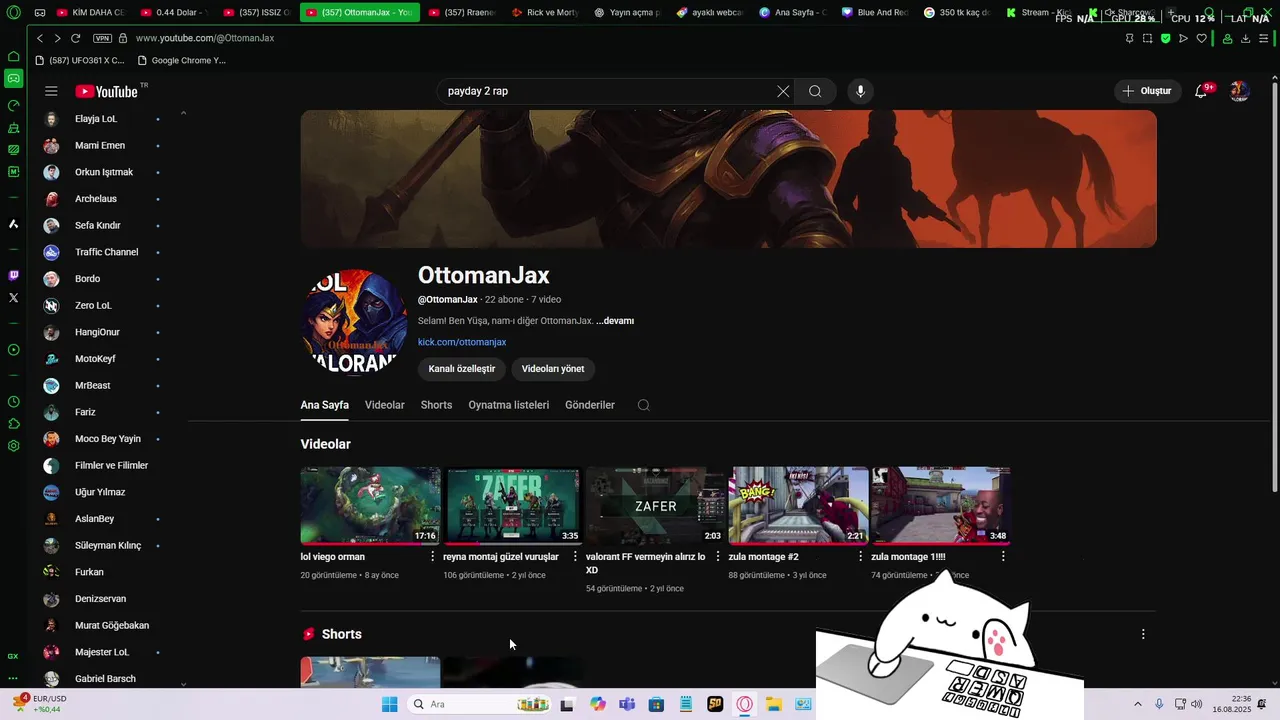Click the Opera GX logo menu

coord(13,13)
